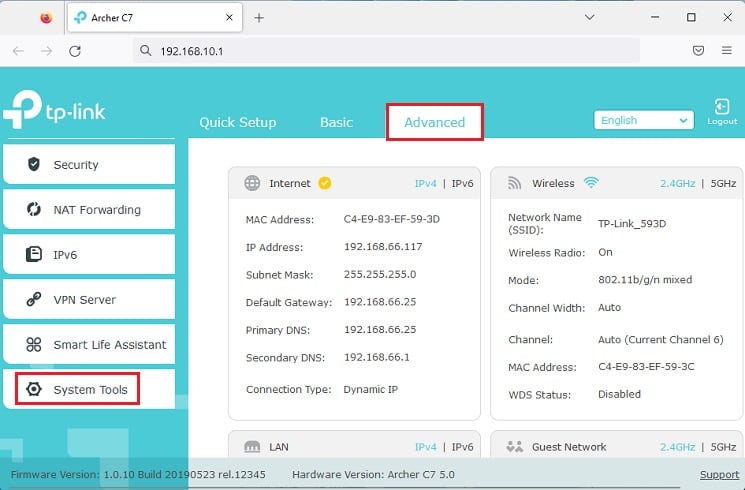Image resolution: width=745 pixels, height=490 pixels.
Task: Click the Logout label
Action: click(x=722, y=121)
